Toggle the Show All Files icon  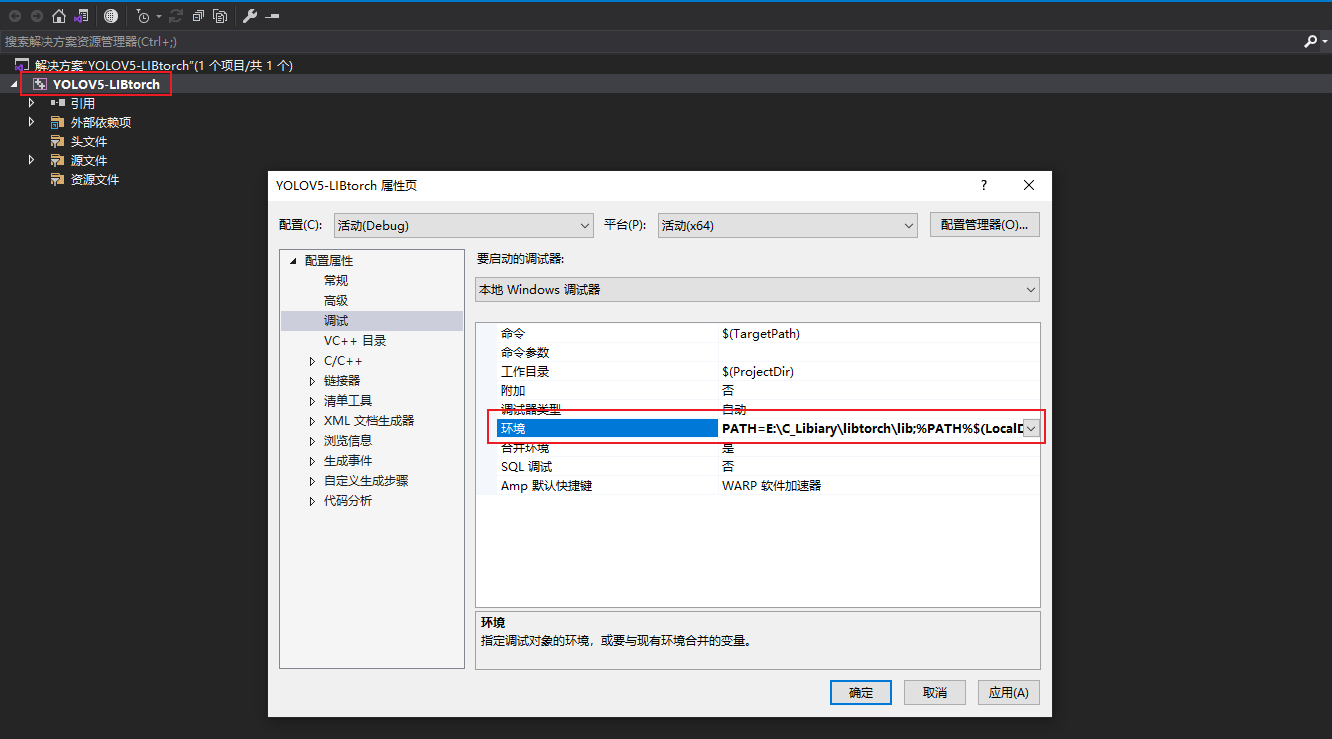pos(220,16)
